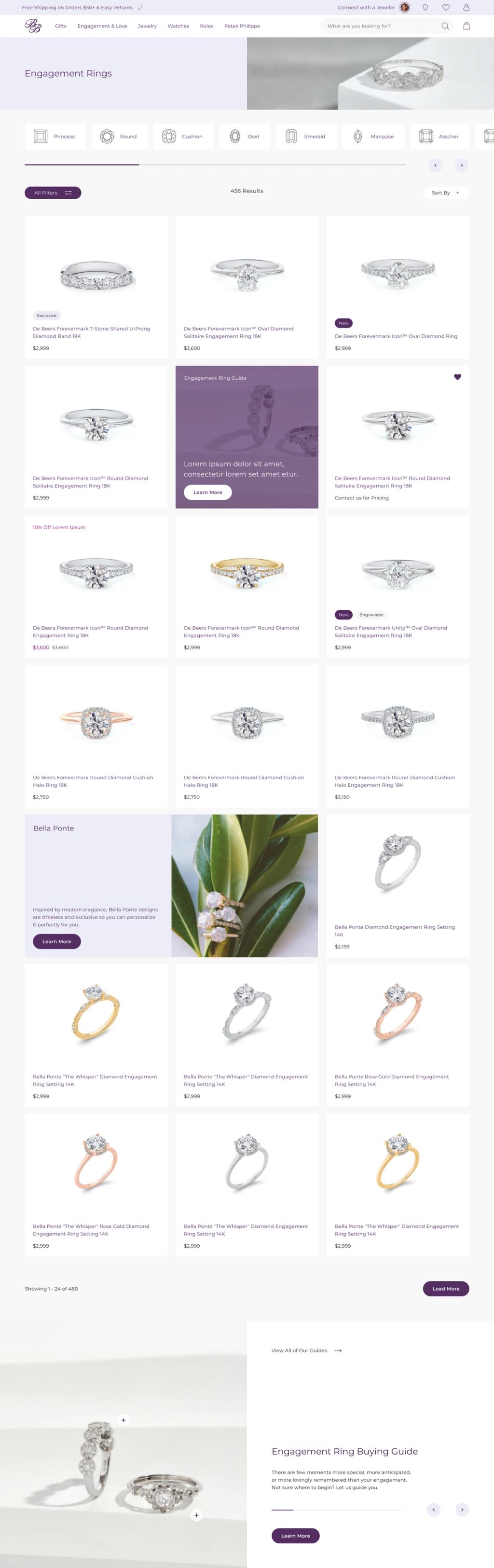Expand the free shipping announcement arrow
The width and height of the screenshot is (494, 1568).
click(140, 8)
